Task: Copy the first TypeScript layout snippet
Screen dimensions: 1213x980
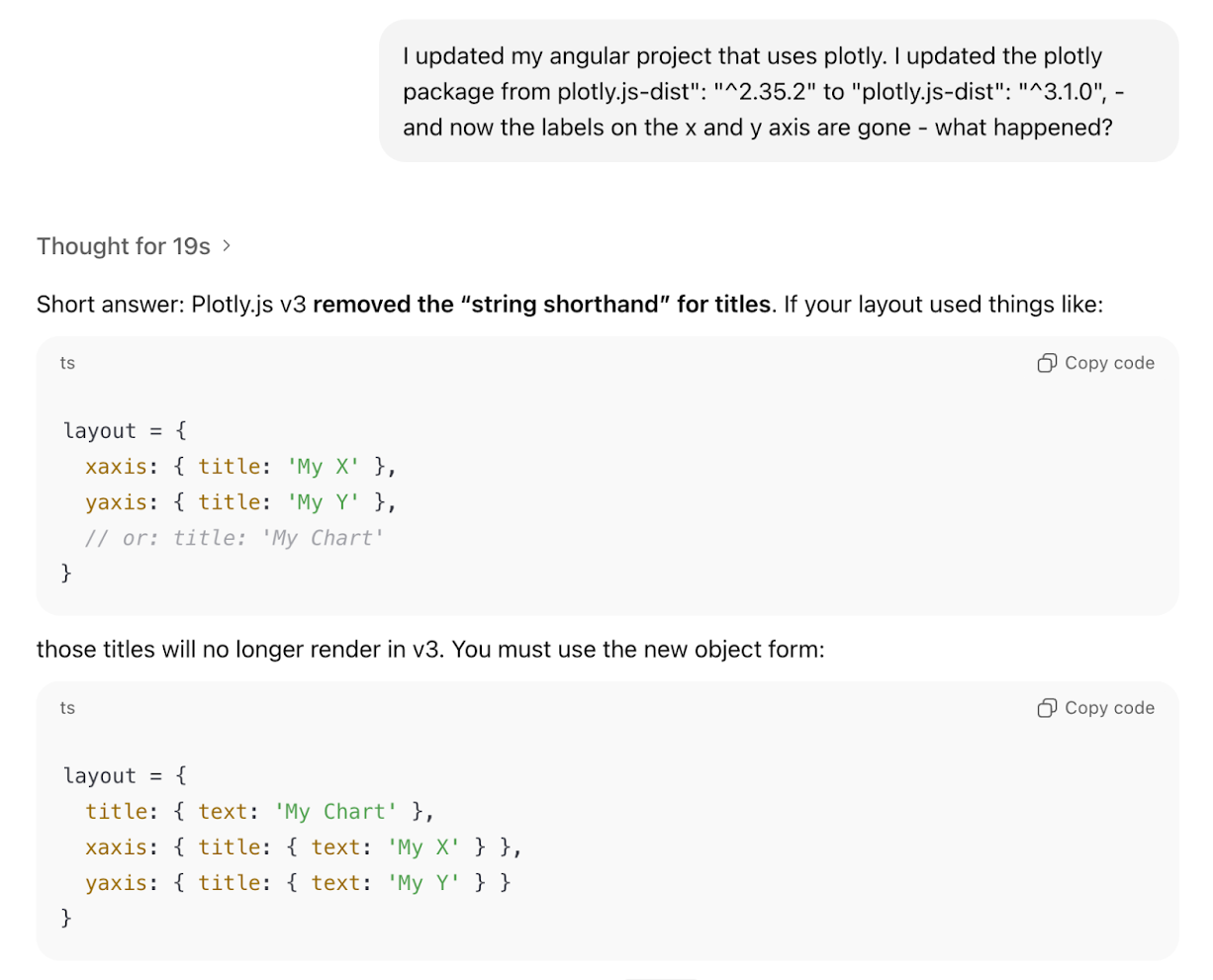Action: 1094,363
